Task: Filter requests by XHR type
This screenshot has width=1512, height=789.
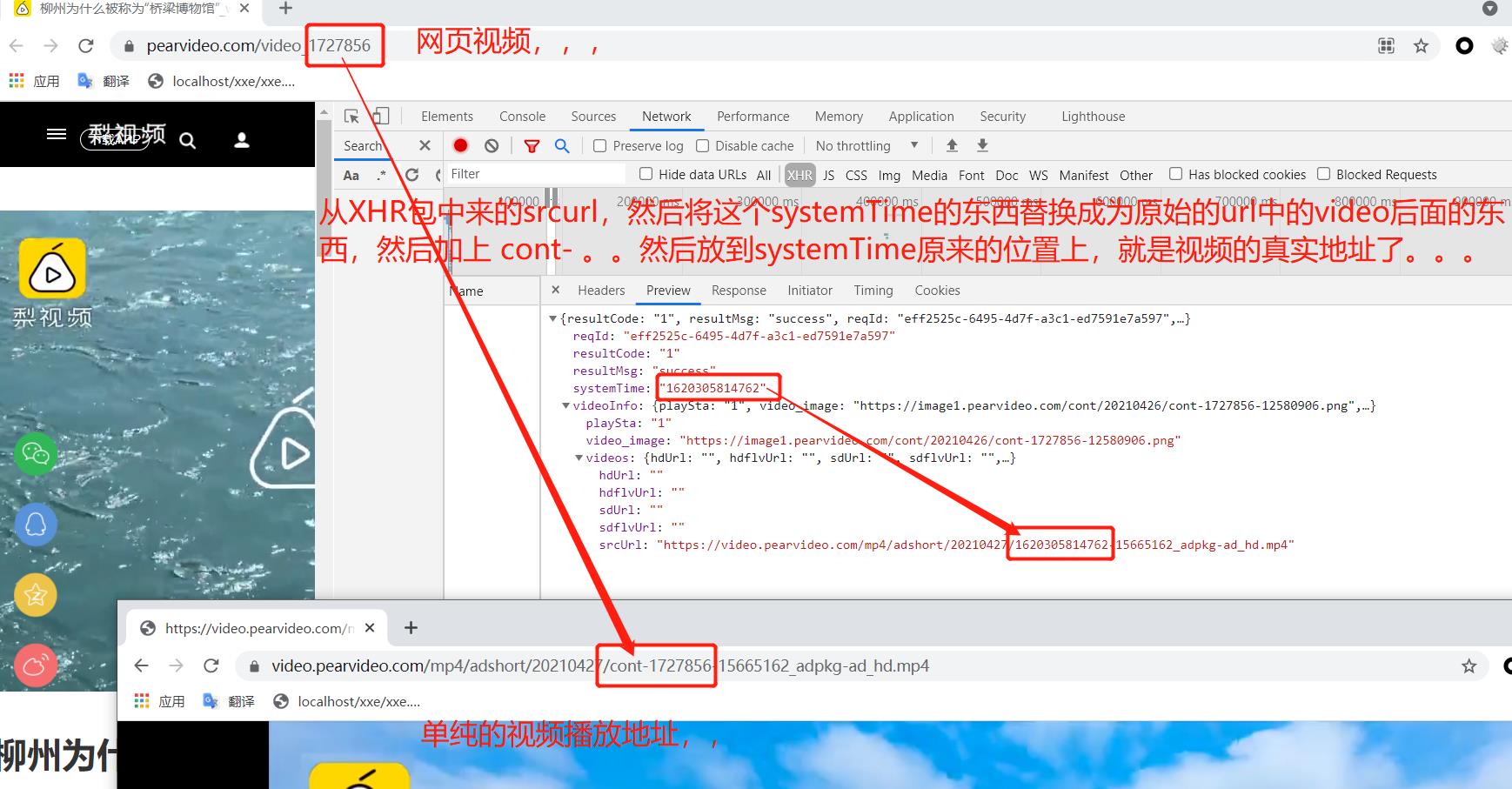Action: tap(799, 175)
